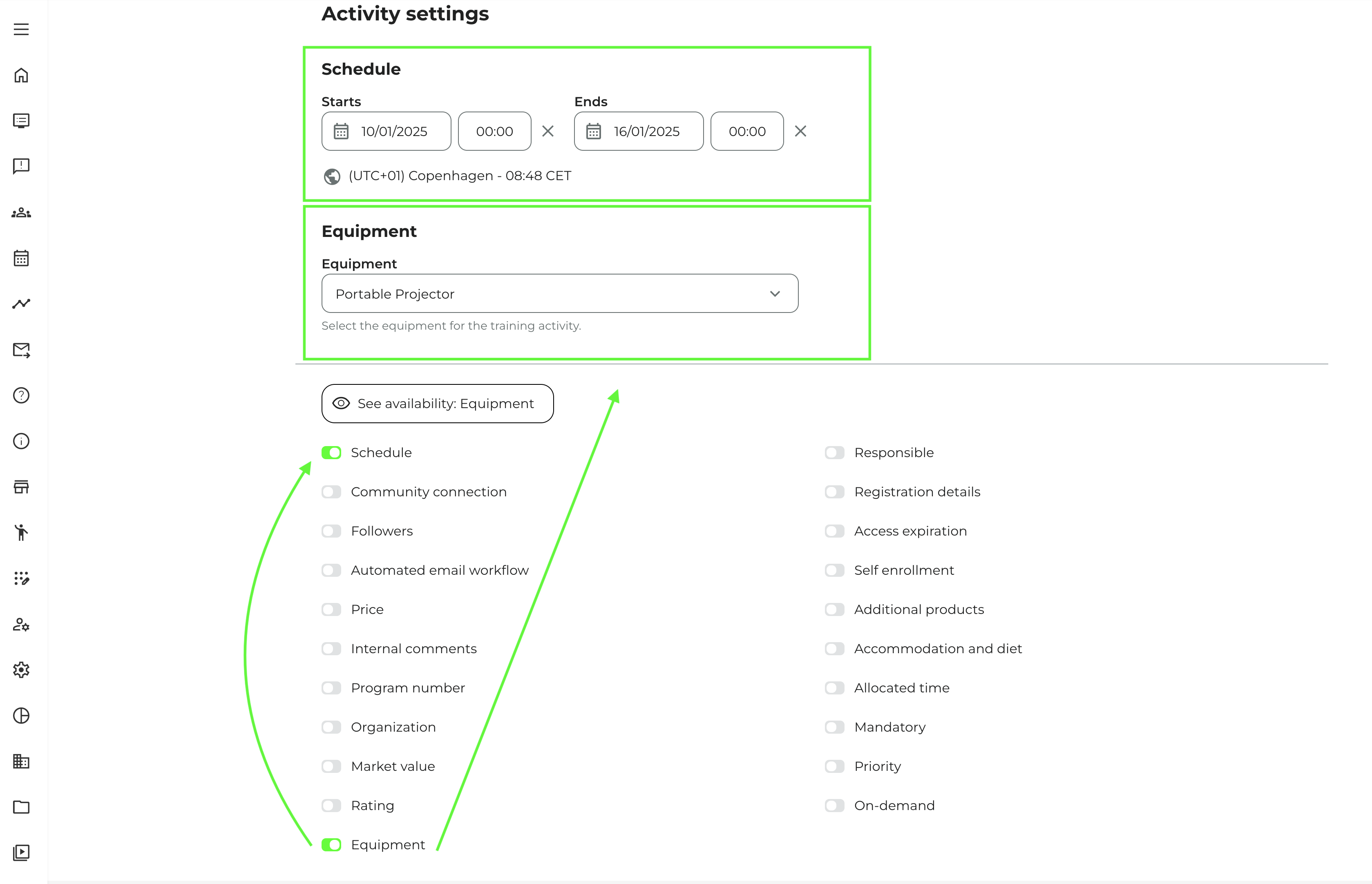
Task: Open the start date picker 10/01/2025
Action: pyautogui.click(x=387, y=132)
